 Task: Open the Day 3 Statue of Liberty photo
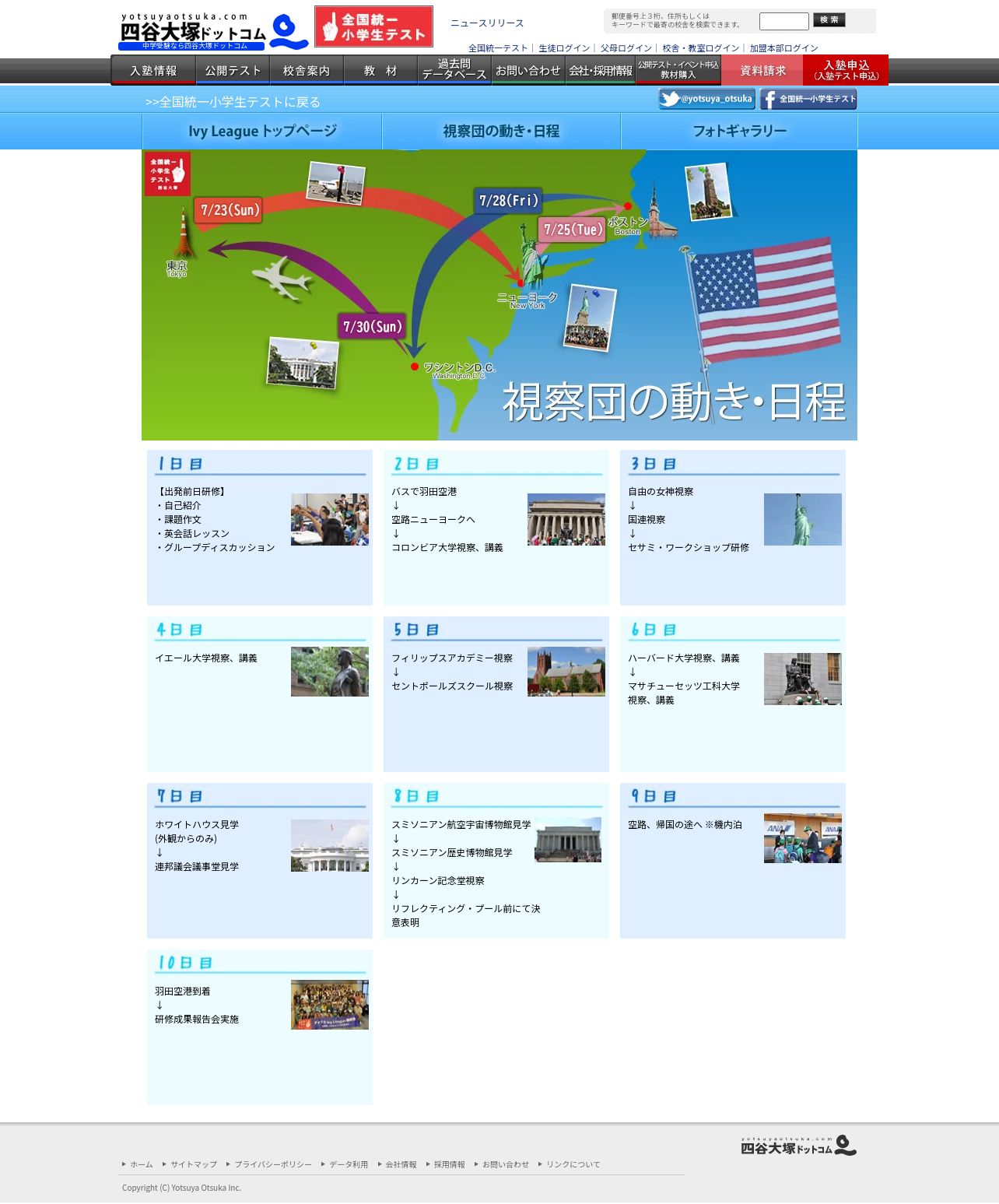[803, 519]
